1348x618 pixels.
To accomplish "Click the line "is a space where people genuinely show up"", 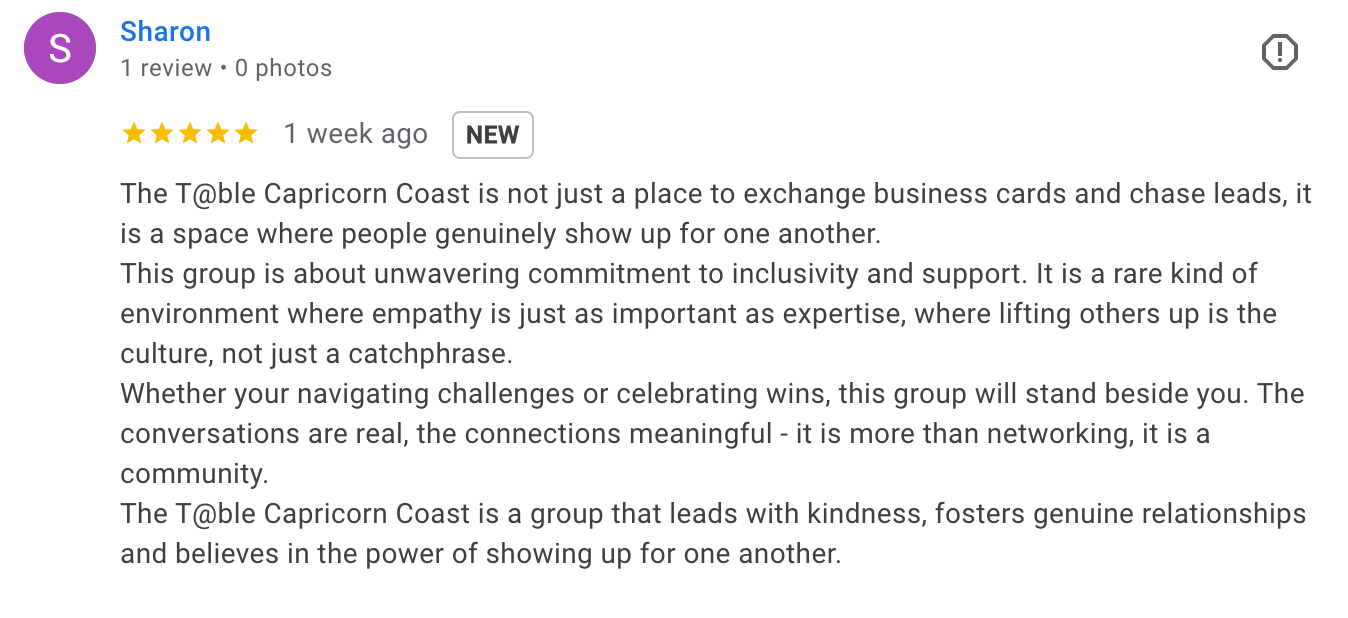I will (500, 233).
